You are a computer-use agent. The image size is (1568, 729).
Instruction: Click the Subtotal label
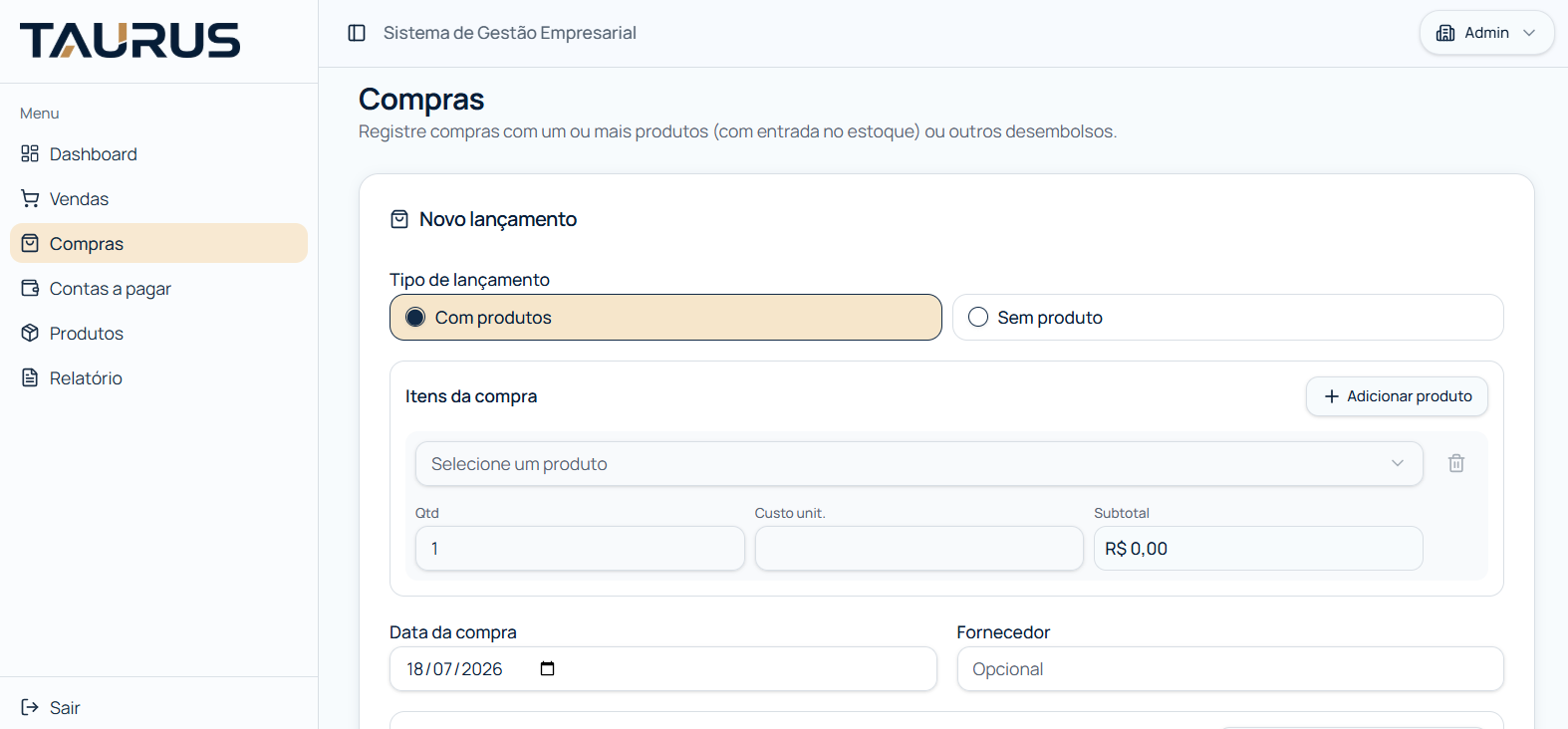[1122, 513]
